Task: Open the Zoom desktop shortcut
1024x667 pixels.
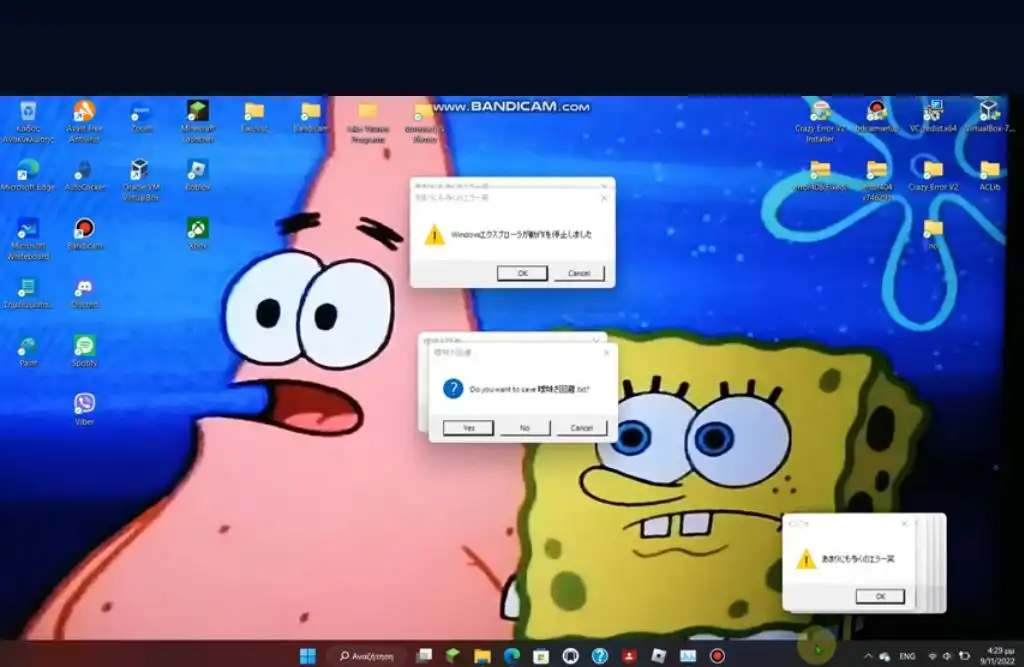Action: (x=141, y=118)
